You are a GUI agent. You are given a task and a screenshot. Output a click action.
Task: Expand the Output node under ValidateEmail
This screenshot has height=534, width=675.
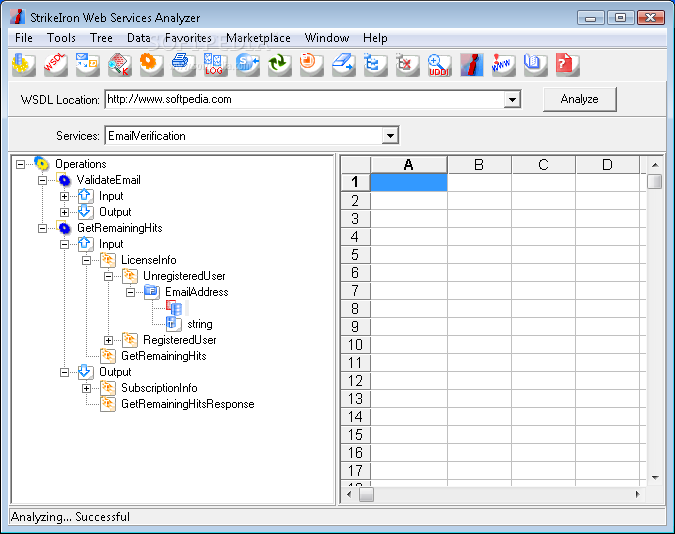tap(64, 212)
